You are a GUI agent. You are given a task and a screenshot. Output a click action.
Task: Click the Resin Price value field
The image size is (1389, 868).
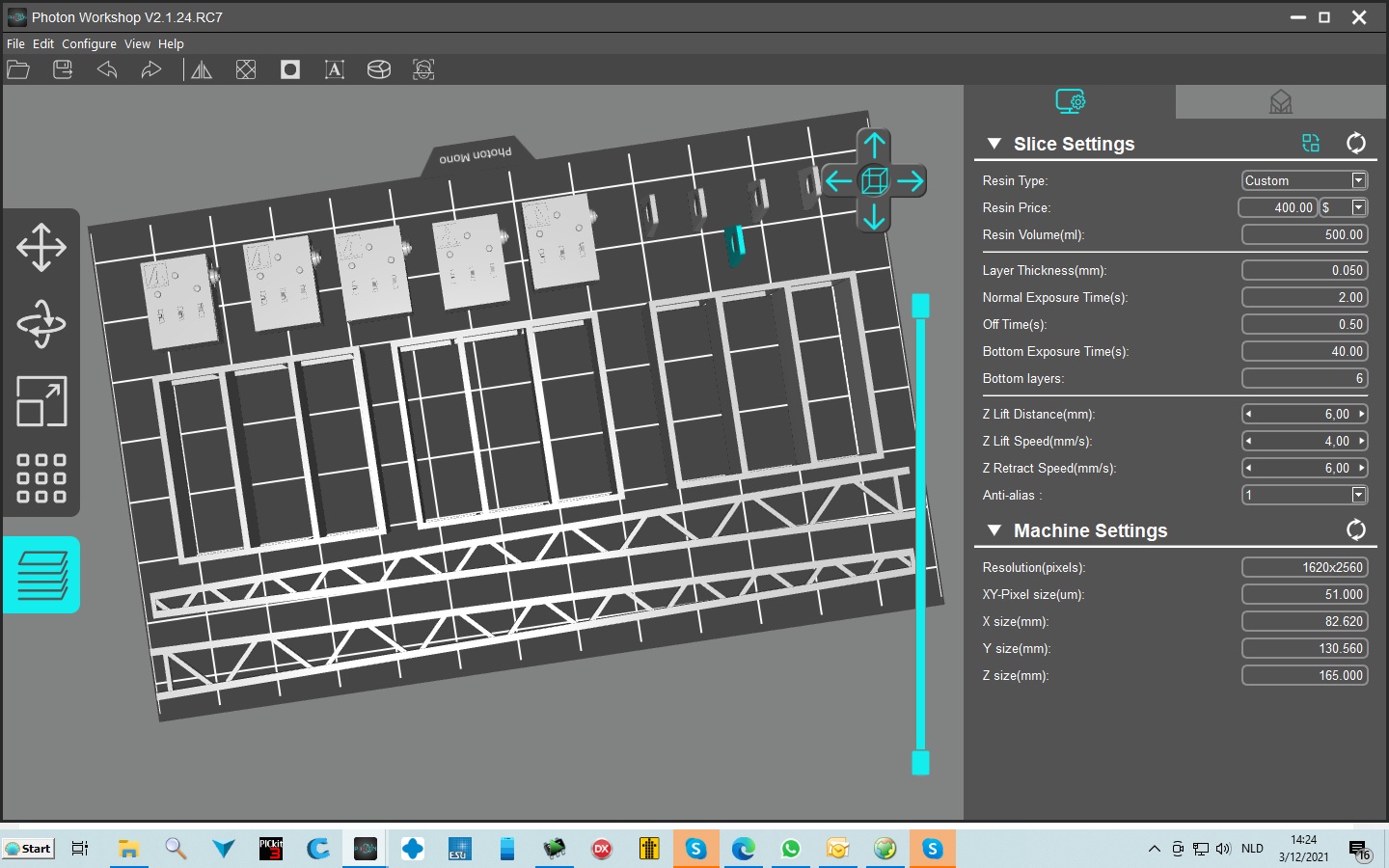(1278, 207)
